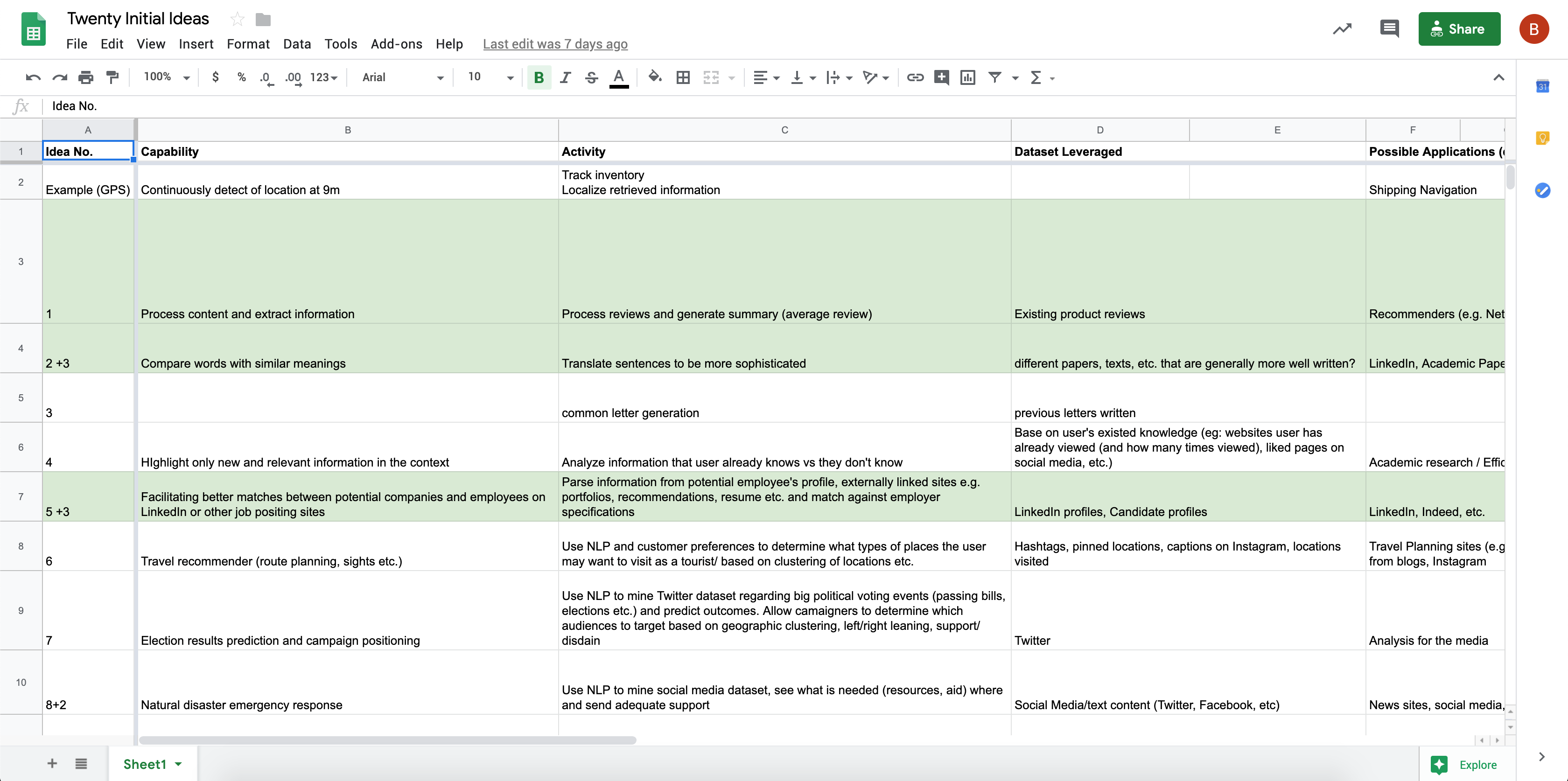The width and height of the screenshot is (1568, 781).
Task: Toggle italic formatting
Action: [x=566, y=77]
